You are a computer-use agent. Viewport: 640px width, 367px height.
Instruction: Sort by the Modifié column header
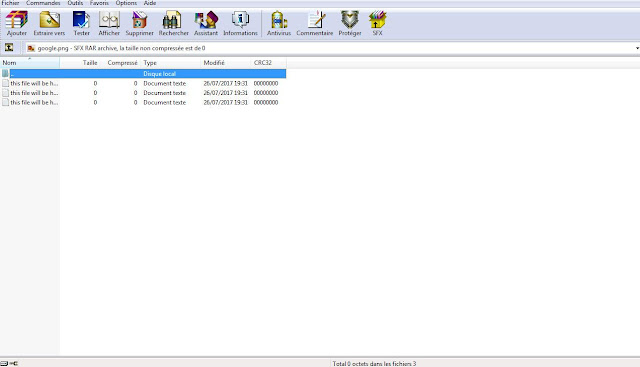pos(226,63)
